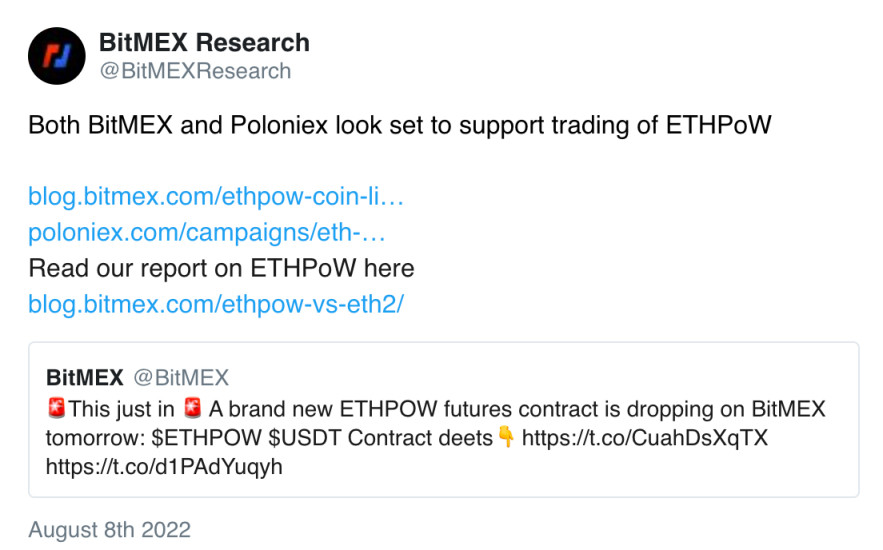Open the @BitMEXResearch handle
The height and width of the screenshot is (550, 883).
tap(195, 71)
